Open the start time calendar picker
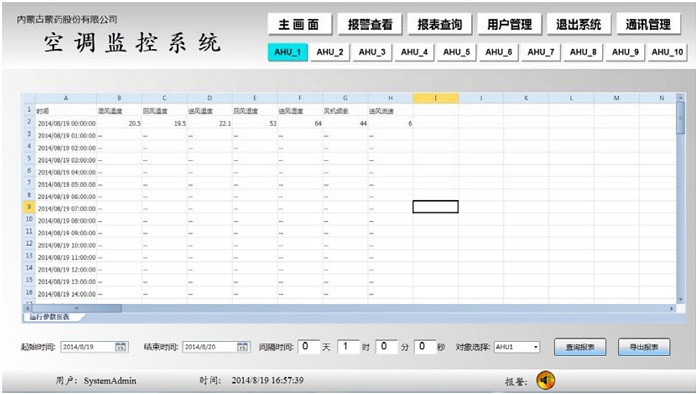 click(x=121, y=347)
